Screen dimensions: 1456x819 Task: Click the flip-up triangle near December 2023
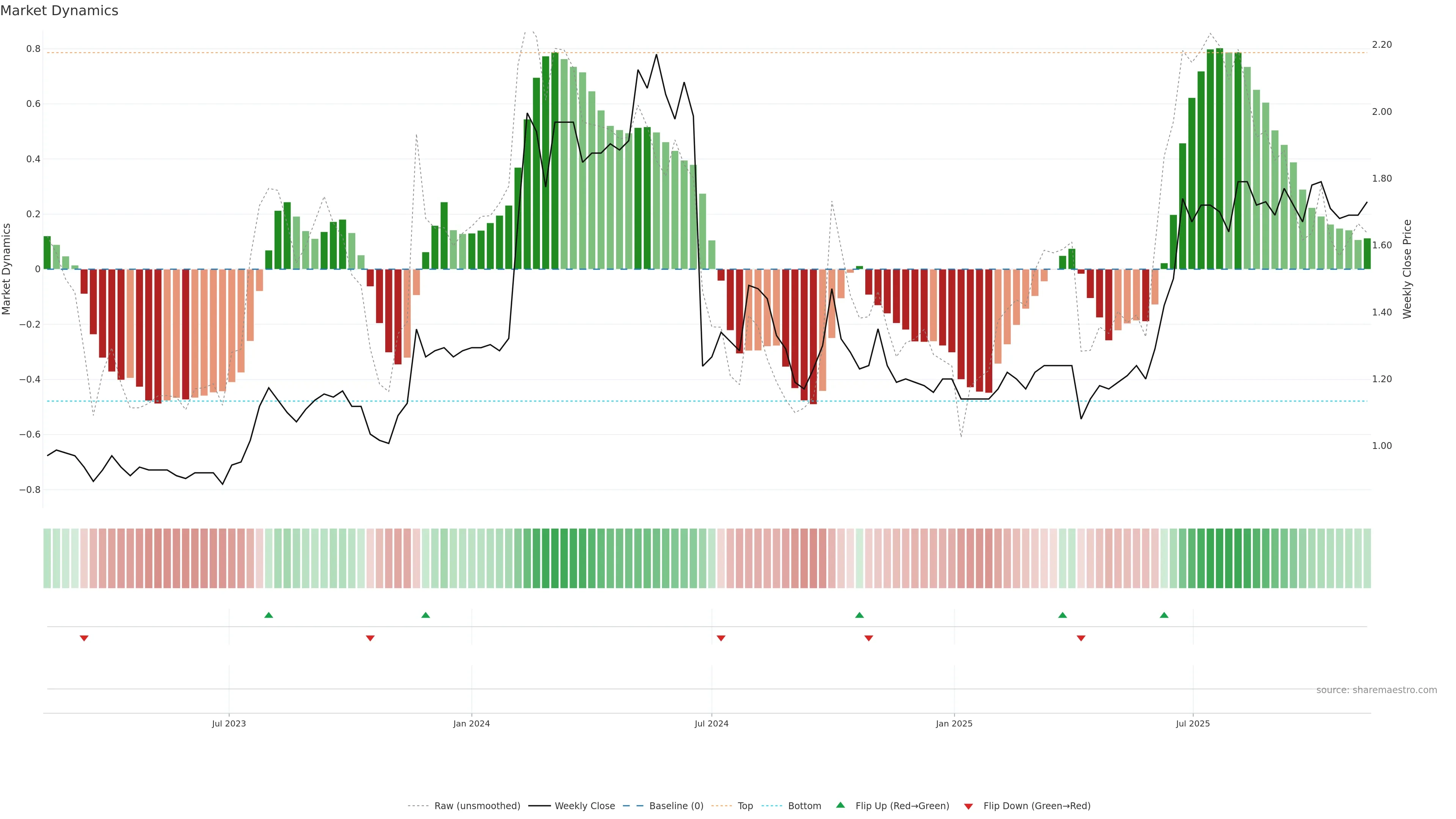click(x=425, y=615)
